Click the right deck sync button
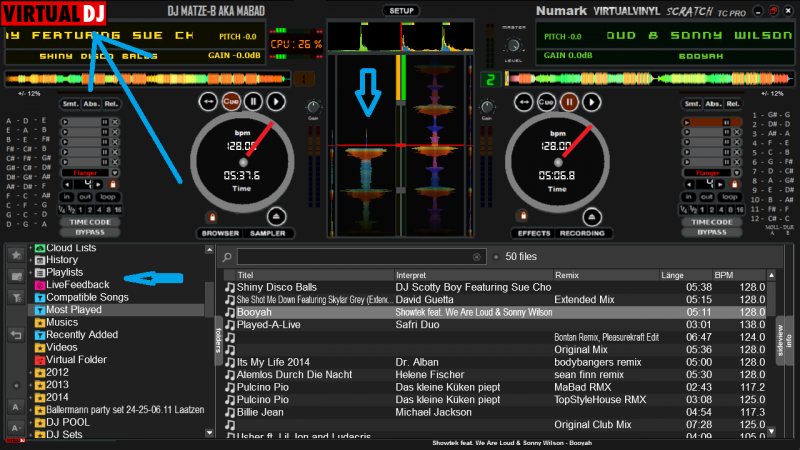 [523, 102]
